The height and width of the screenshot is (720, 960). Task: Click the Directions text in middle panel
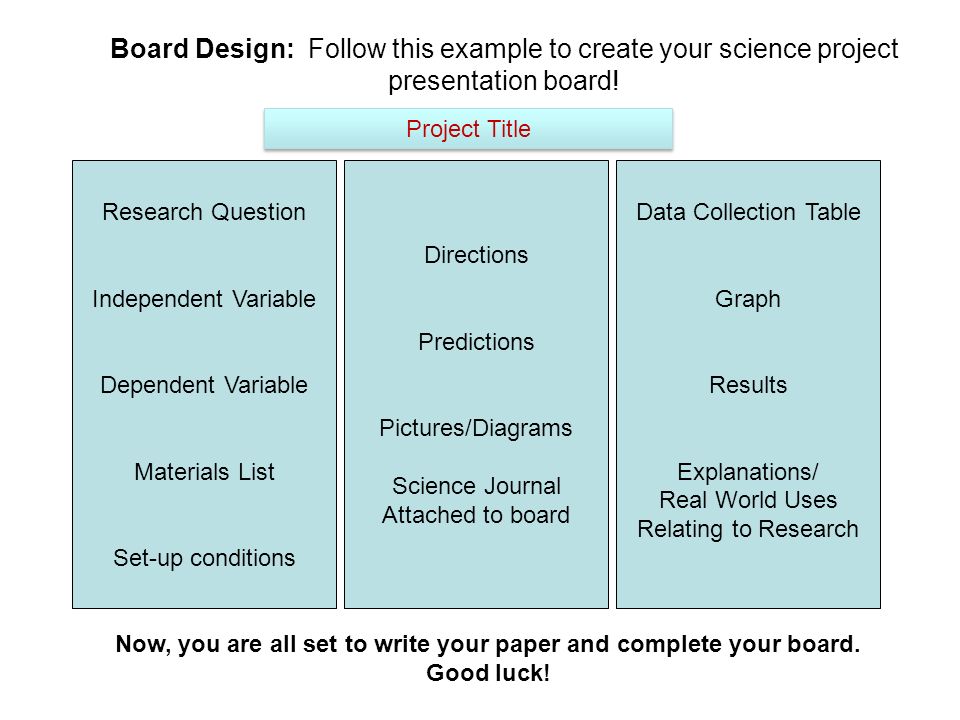(x=476, y=255)
